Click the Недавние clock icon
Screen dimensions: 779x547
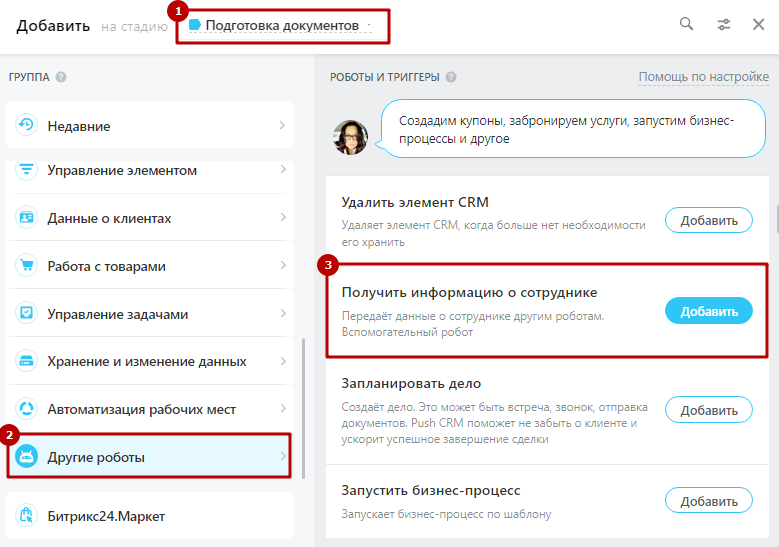point(26,125)
